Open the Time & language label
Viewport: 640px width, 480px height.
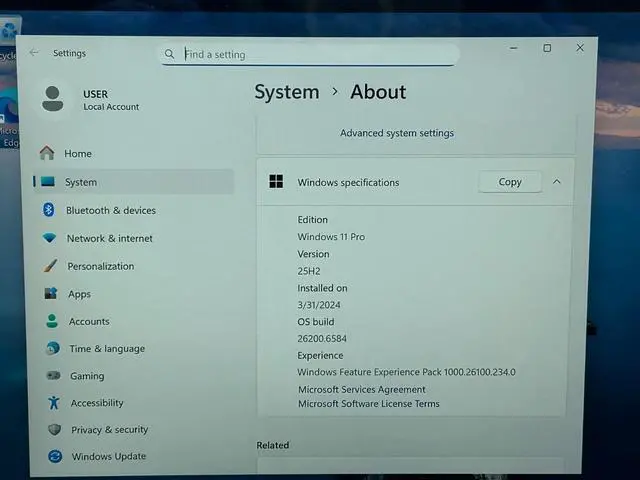(107, 349)
